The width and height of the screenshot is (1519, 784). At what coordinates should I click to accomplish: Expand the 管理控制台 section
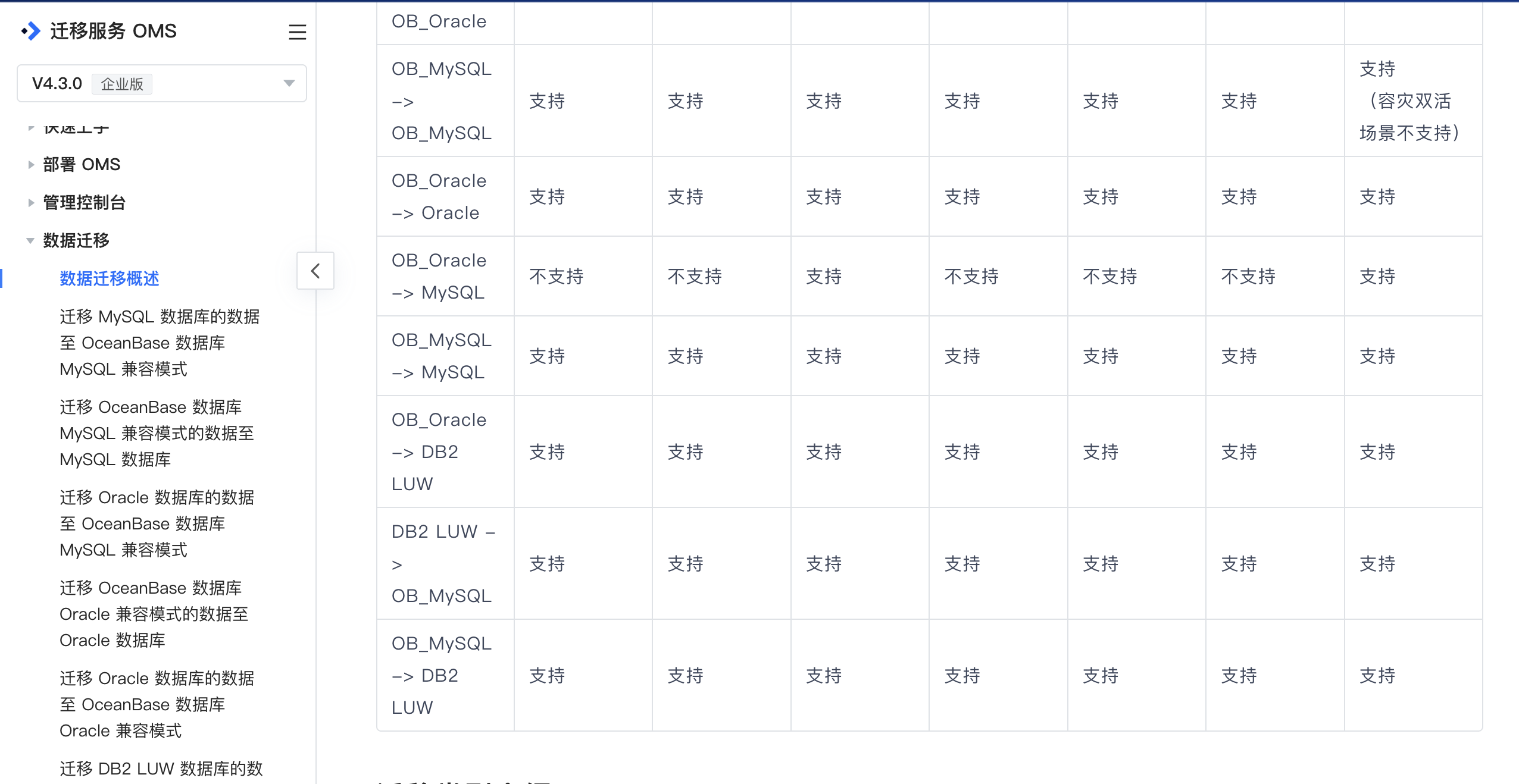[84, 202]
